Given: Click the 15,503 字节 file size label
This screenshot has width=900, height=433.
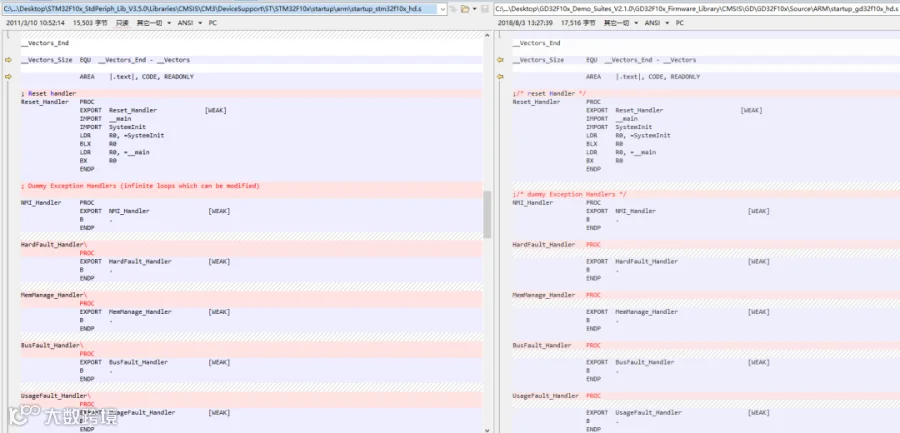Looking at the screenshot, I should coord(92,23).
